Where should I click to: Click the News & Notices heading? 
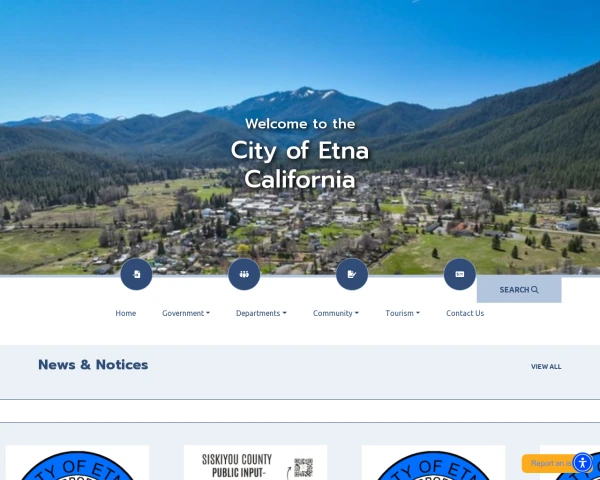pos(93,365)
